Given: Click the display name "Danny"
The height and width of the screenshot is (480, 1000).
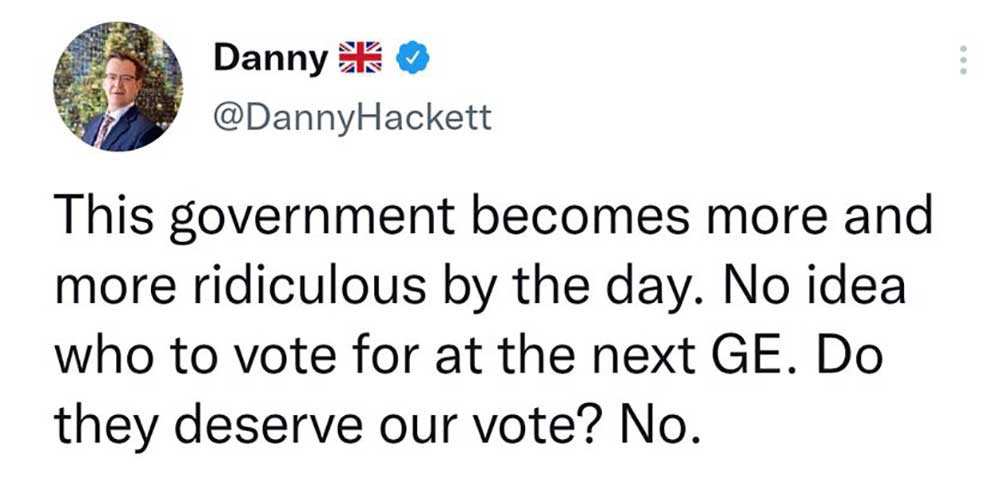Looking at the screenshot, I should click(270, 60).
